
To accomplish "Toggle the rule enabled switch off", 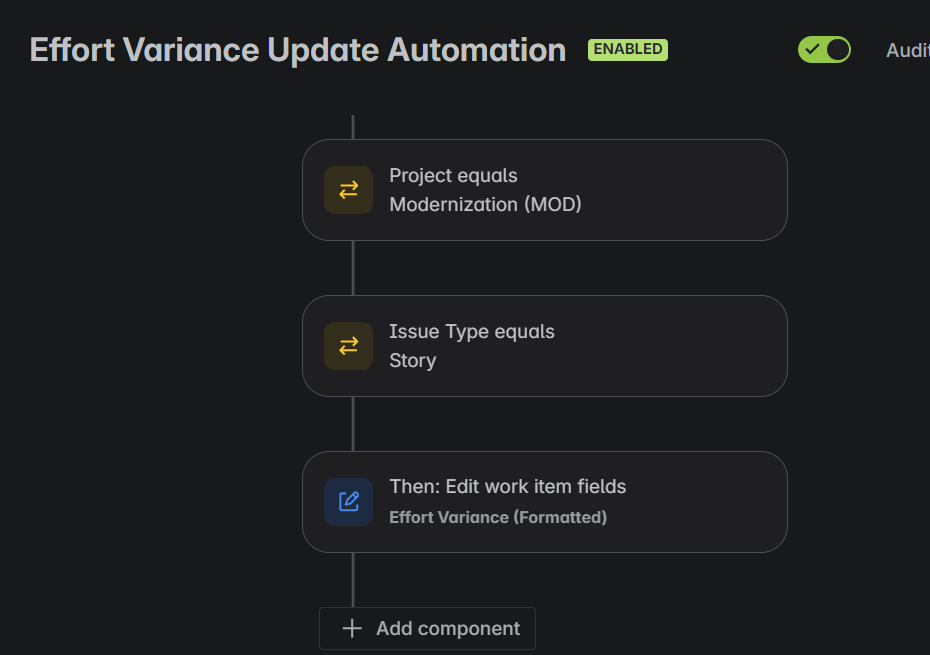I will (824, 50).
